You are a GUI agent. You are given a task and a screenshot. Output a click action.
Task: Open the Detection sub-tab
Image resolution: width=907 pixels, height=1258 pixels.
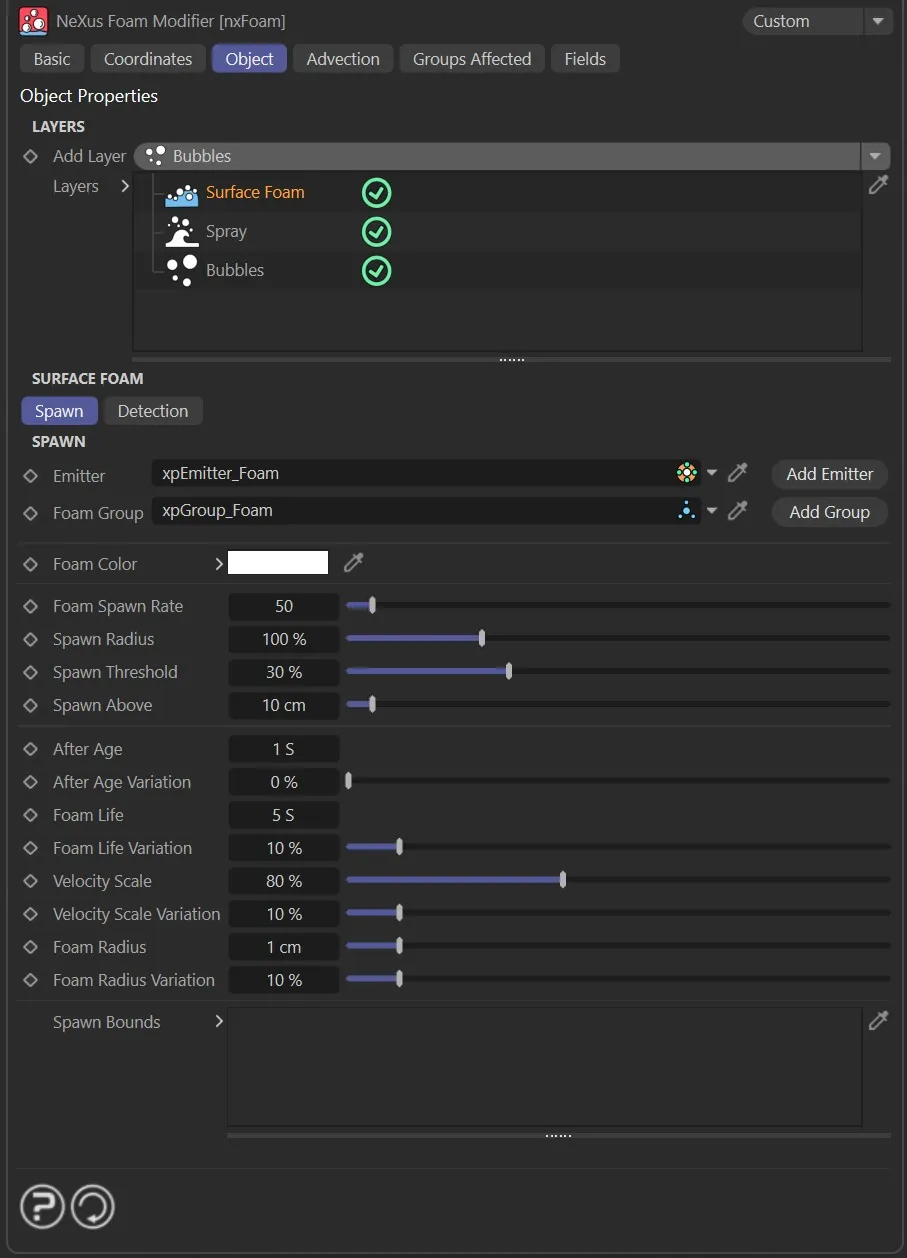(x=153, y=411)
